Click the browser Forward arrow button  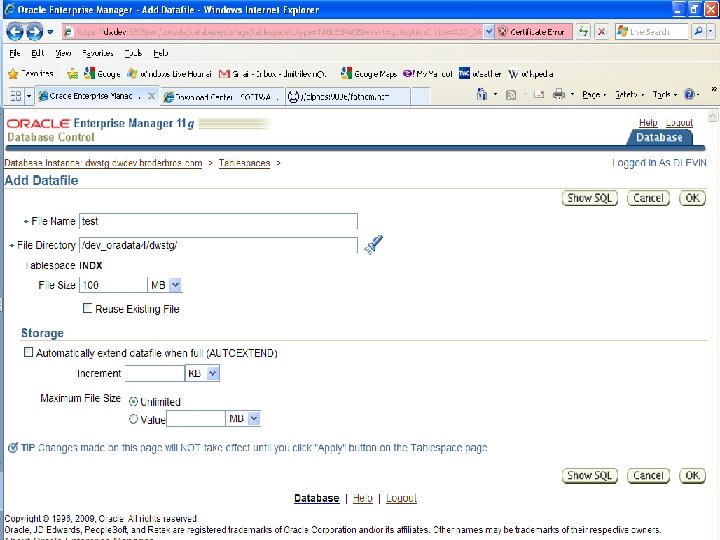pos(34,32)
